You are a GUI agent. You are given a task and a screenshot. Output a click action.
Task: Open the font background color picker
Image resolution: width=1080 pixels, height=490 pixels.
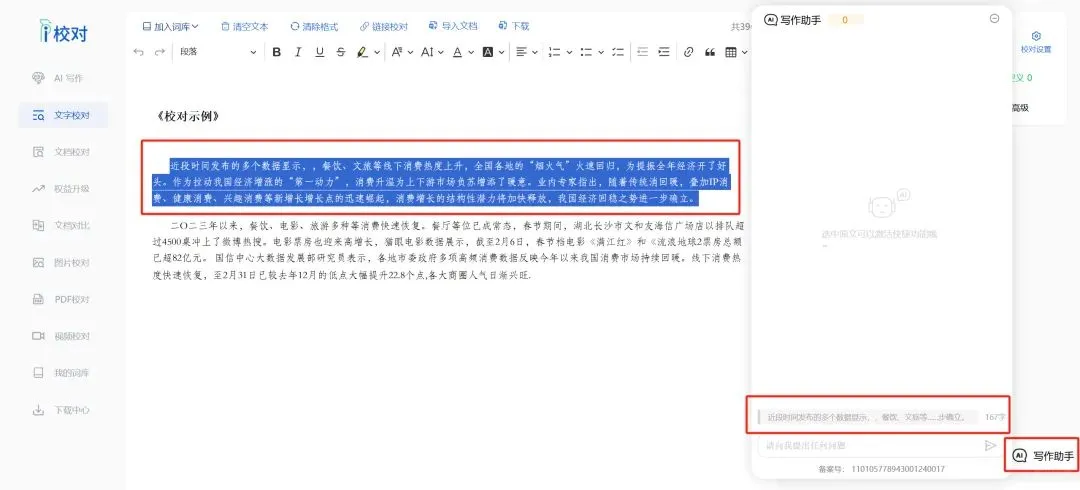tap(493, 52)
